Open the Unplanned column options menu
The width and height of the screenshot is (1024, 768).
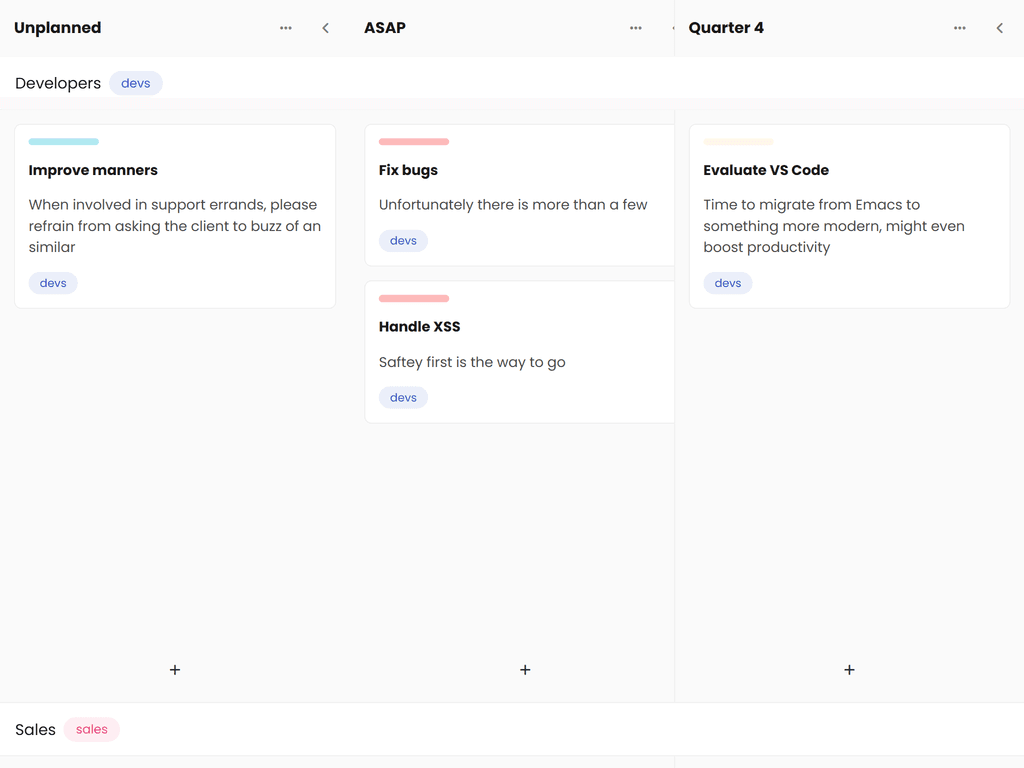286,28
